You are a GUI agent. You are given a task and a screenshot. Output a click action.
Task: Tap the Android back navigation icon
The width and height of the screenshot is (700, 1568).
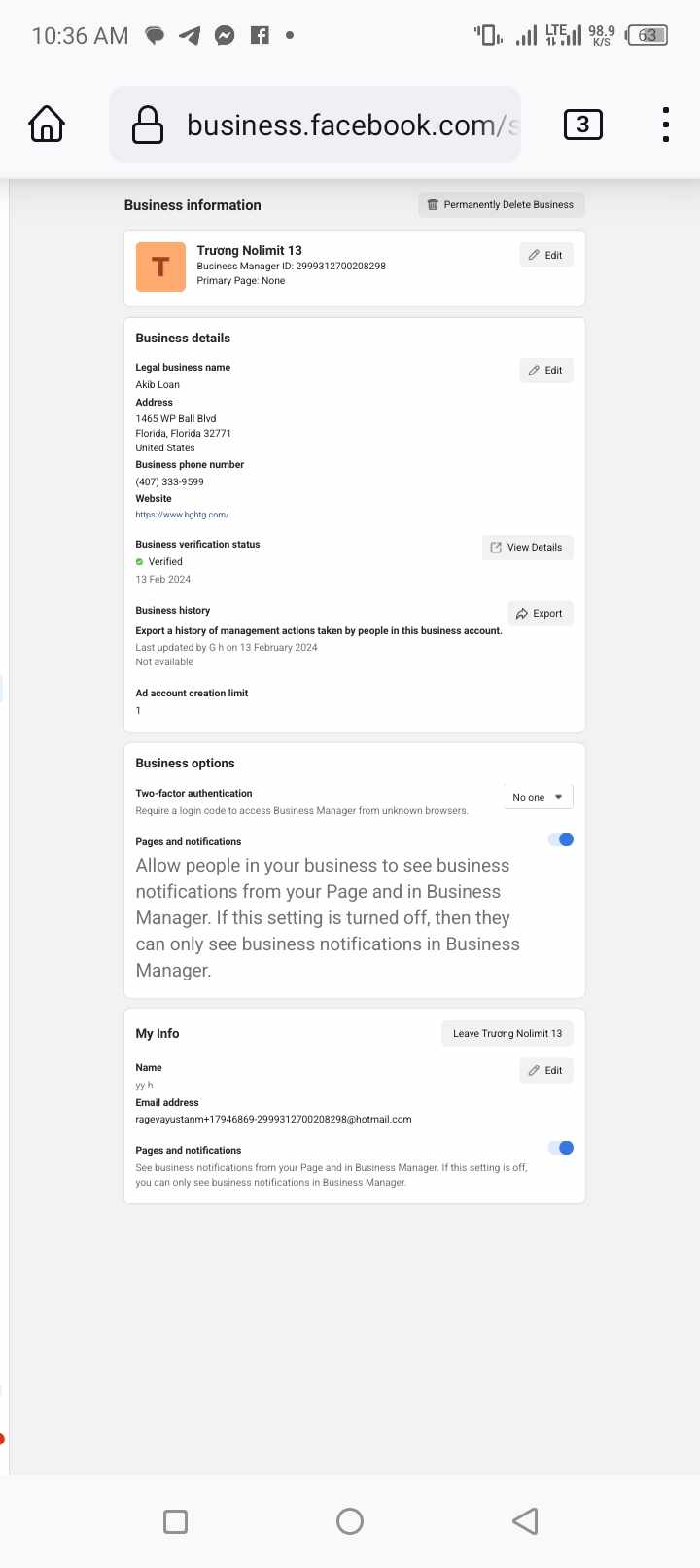tap(525, 1521)
